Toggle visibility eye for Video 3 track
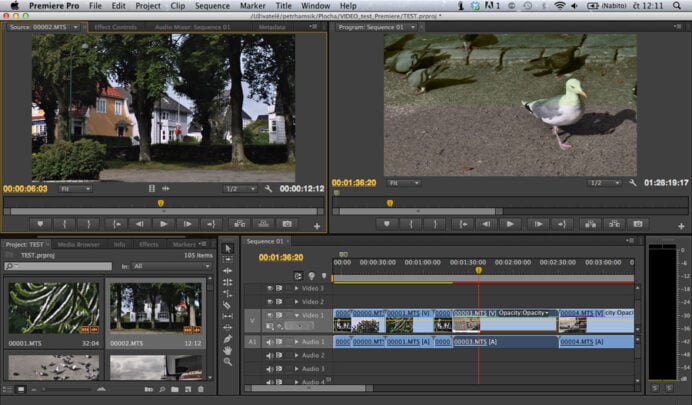Viewport: 692px width, 405px height. (269, 288)
